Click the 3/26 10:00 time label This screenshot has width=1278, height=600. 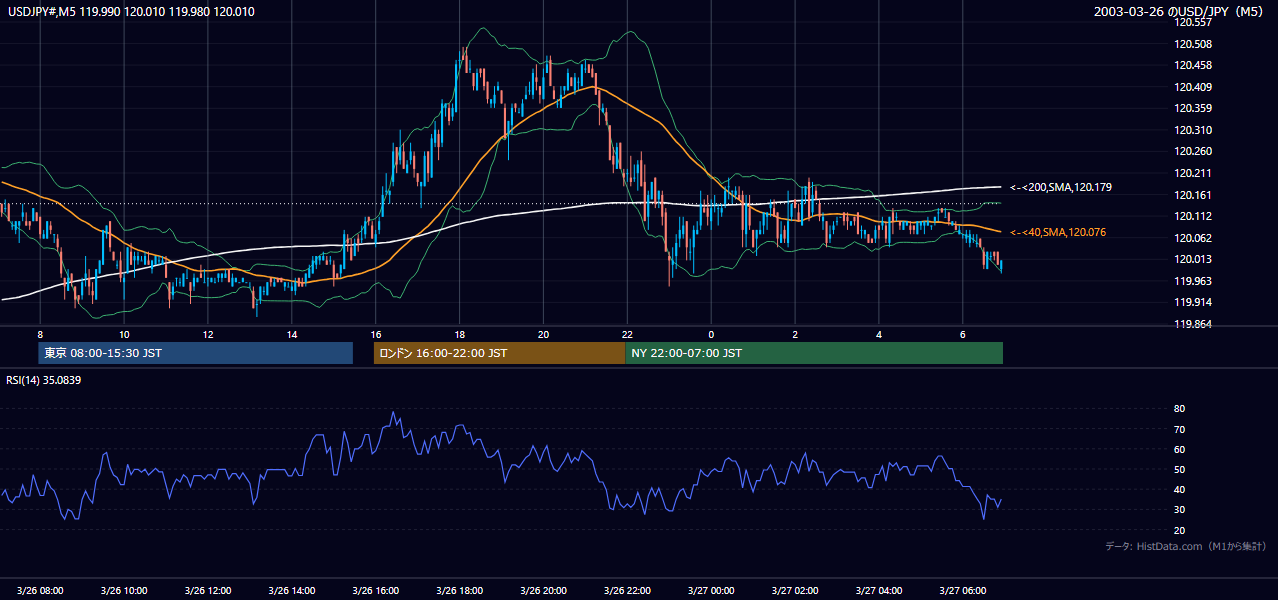123,591
